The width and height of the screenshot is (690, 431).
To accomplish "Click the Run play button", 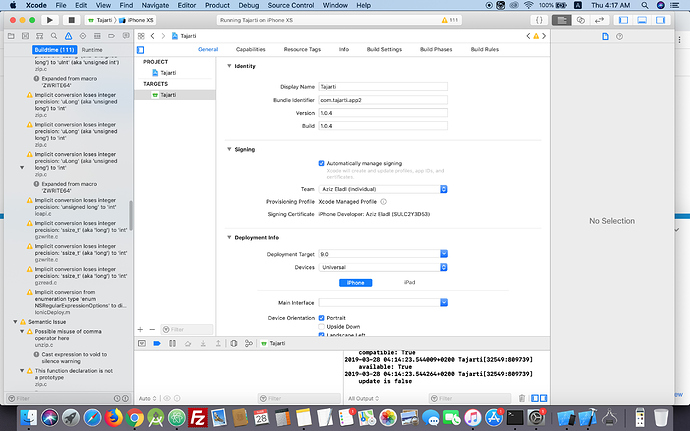I will click(x=50, y=20).
